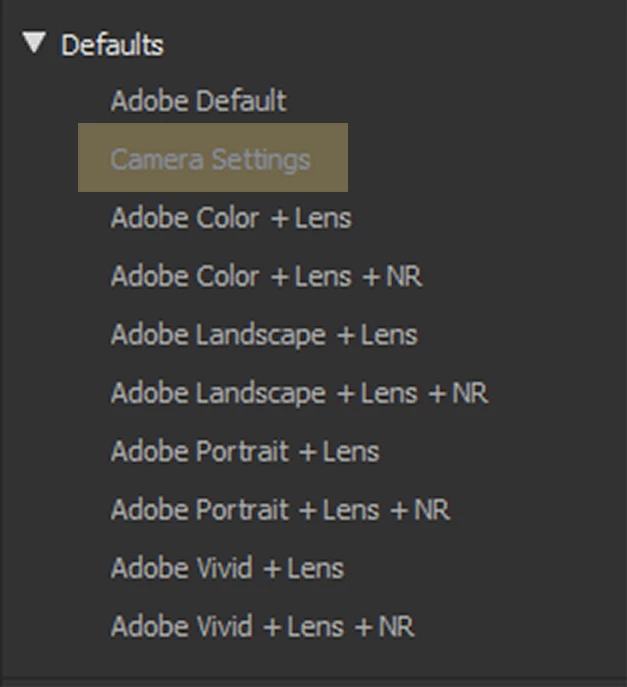The width and height of the screenshot is (627, 687).
Task: Use Portrait preset with noise reduction
Action: tap(280, 510)
